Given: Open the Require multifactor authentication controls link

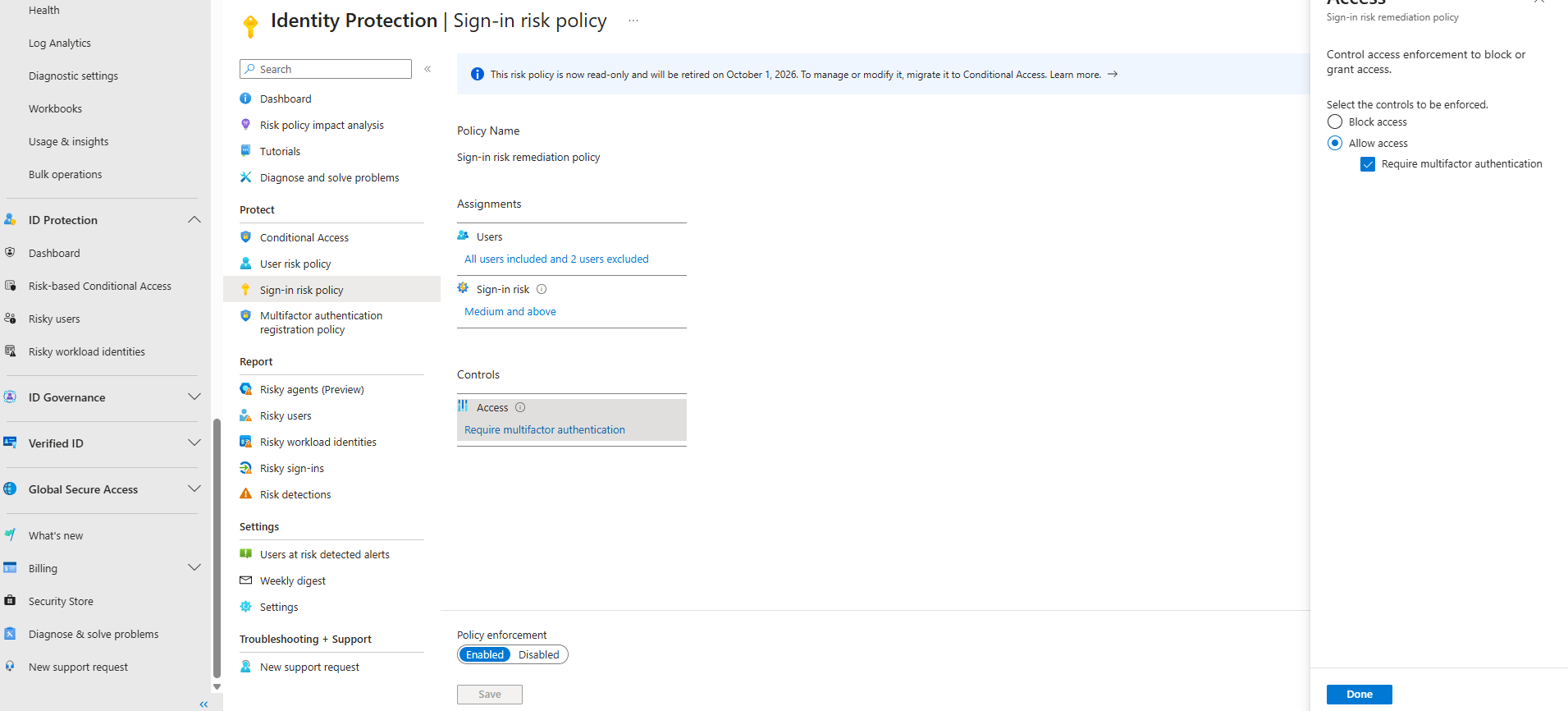Looking at the screenshot, I should [x=545, y=429].
